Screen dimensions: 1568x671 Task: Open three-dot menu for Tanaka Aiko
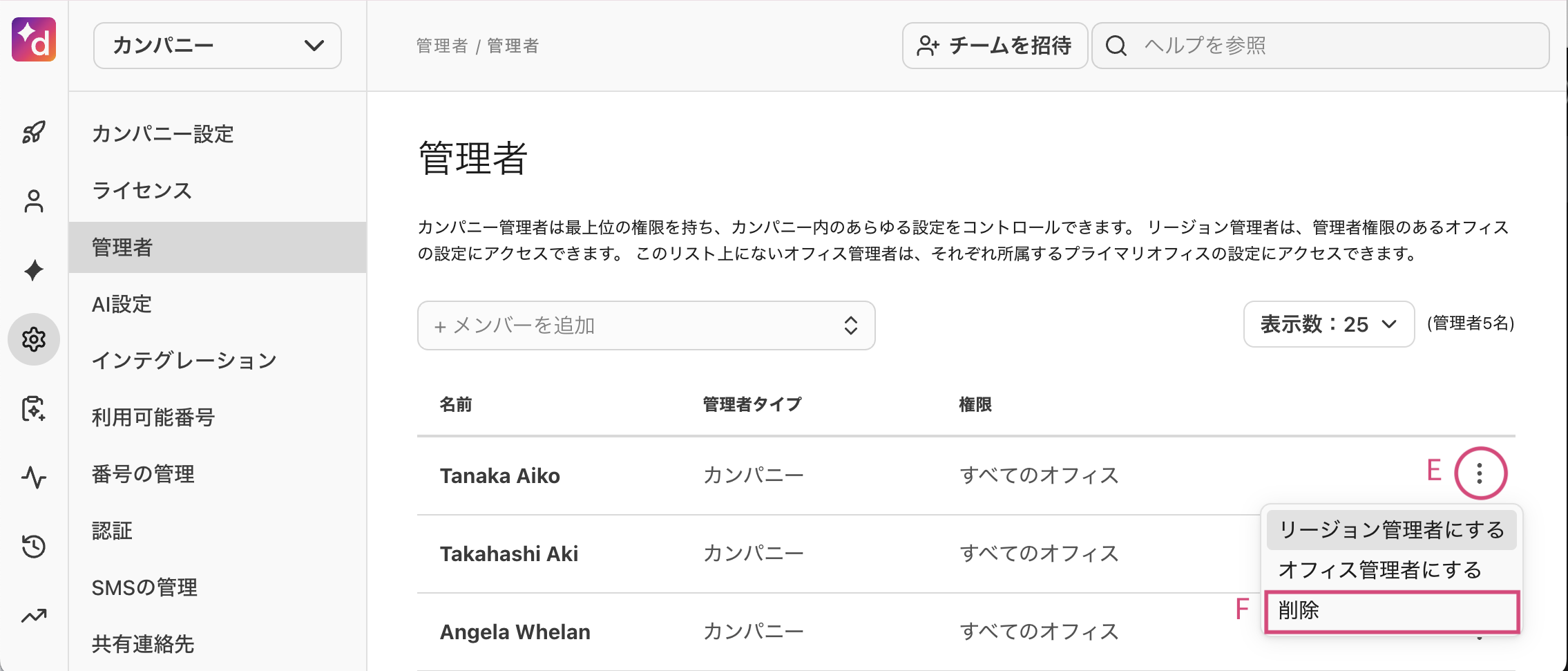pos(1480,473)
